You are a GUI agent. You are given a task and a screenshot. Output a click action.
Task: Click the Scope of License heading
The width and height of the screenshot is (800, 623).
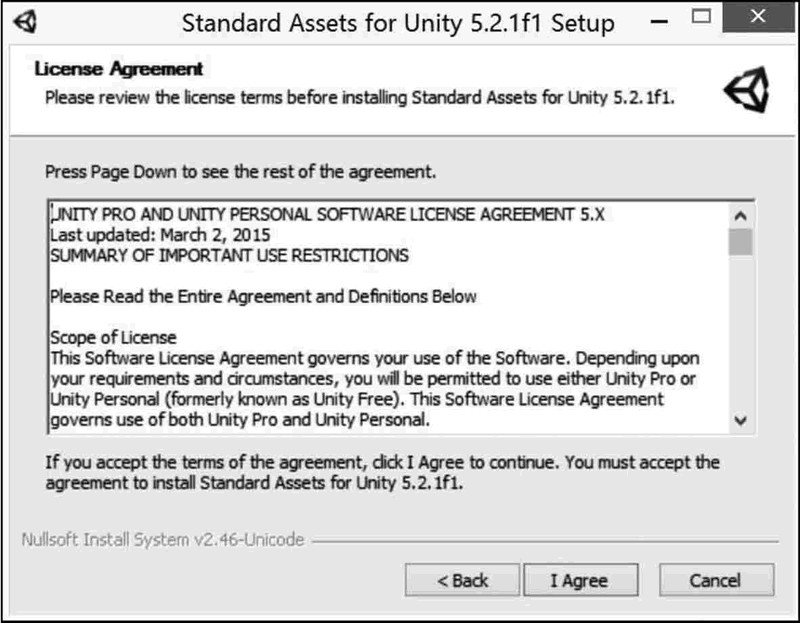click(x=113, y=337)
